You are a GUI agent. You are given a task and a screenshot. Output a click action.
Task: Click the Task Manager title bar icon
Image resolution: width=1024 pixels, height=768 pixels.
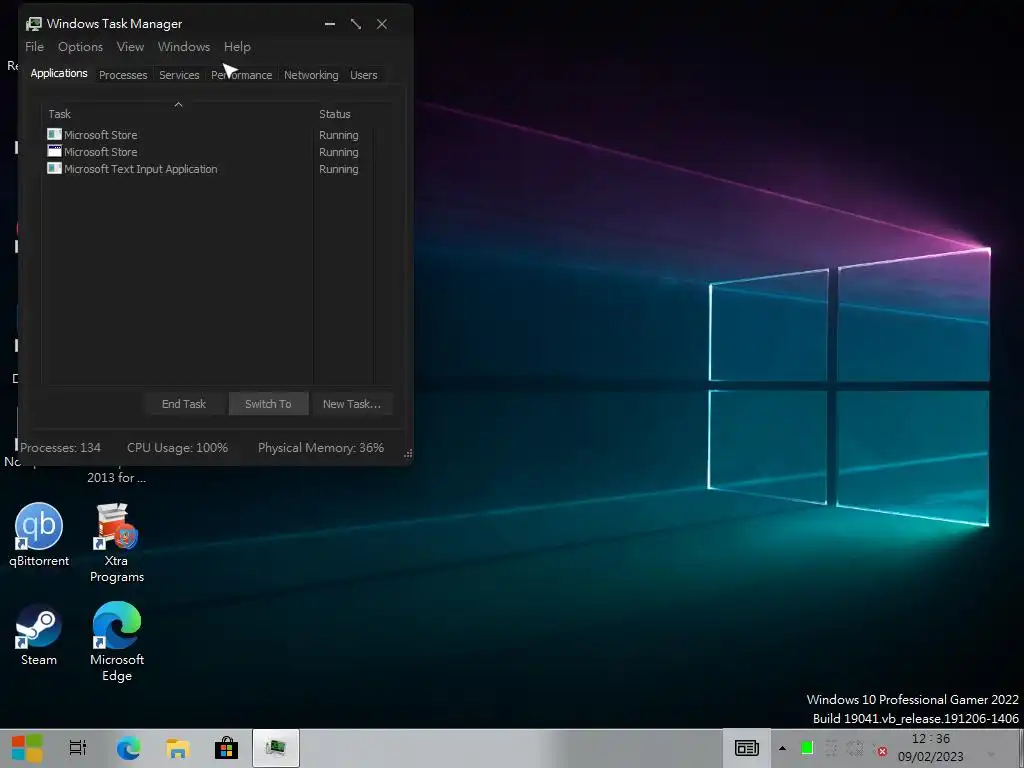point(34,24)
